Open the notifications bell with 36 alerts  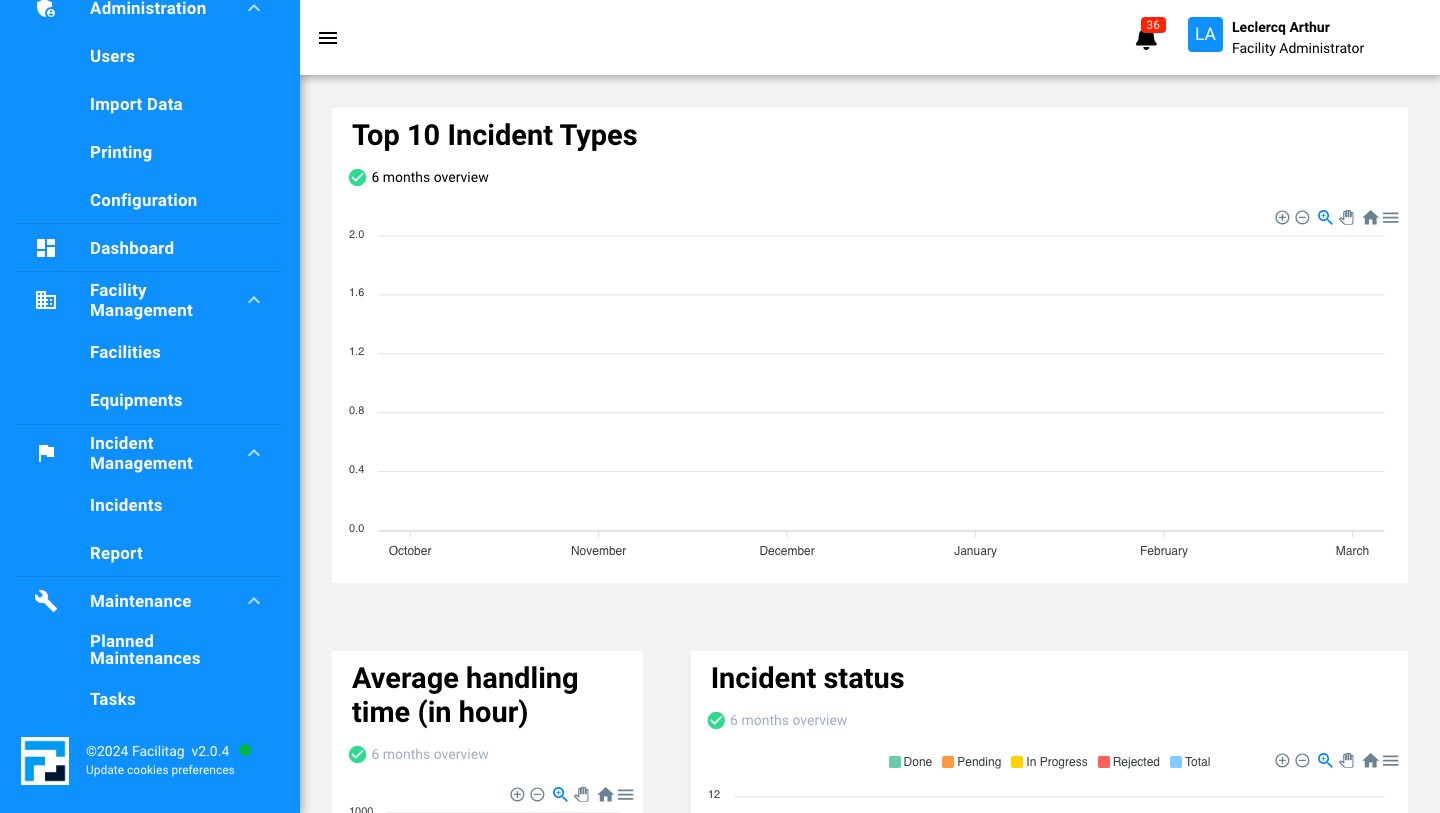tap(1146, 38)
